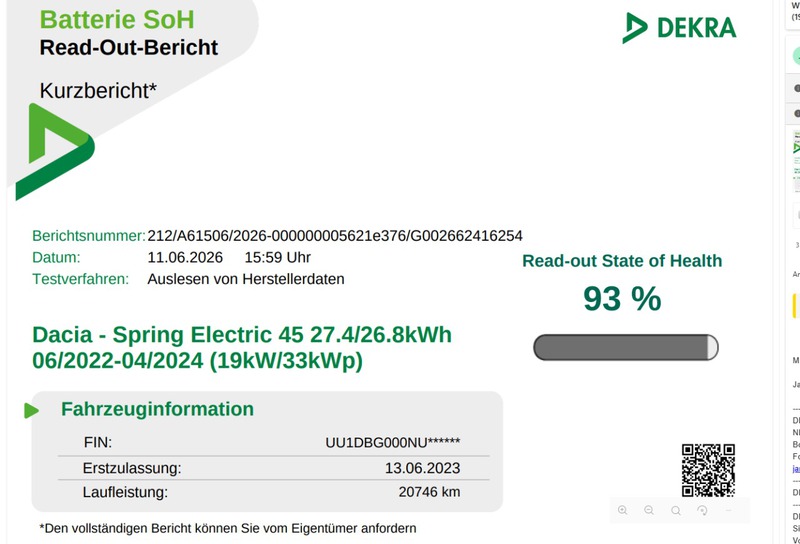Click the 'Dacia - Spring Electric 45 27.4/26.8kWh' heading
Screen dimensions: 800x544
(242, 335)
